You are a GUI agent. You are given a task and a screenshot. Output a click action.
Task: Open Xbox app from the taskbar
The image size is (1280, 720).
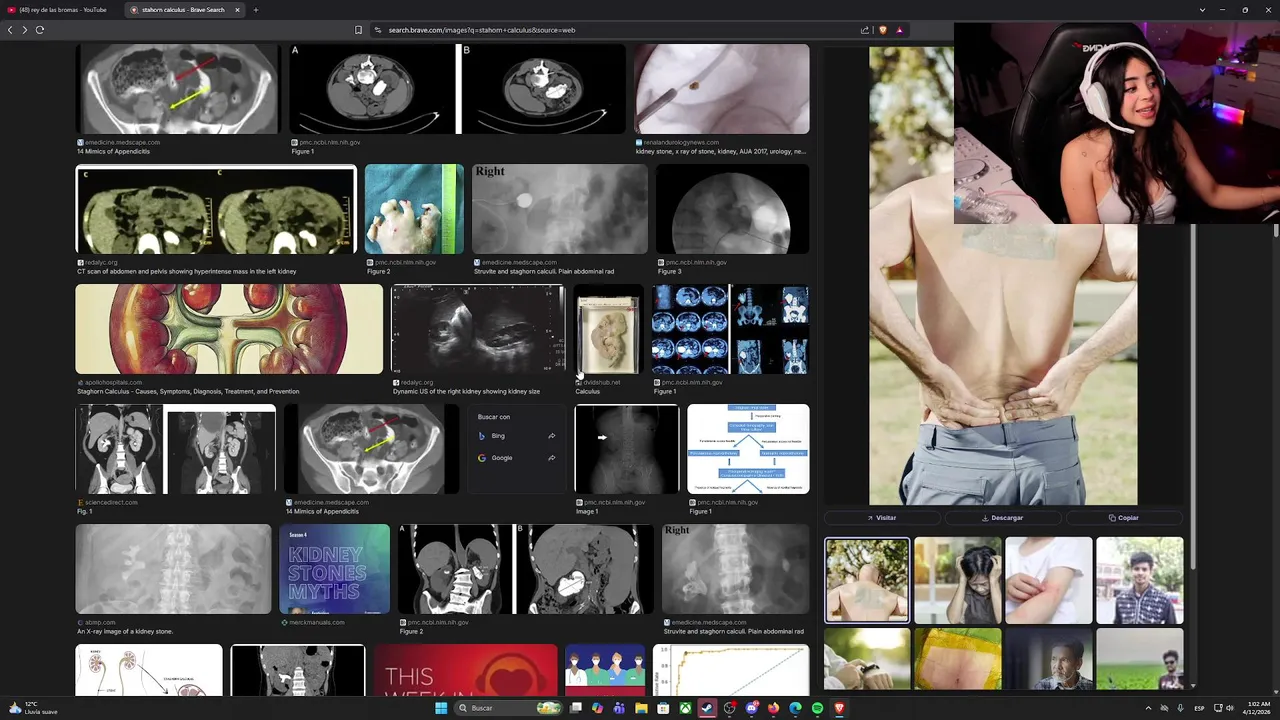(x=685, y=708)
